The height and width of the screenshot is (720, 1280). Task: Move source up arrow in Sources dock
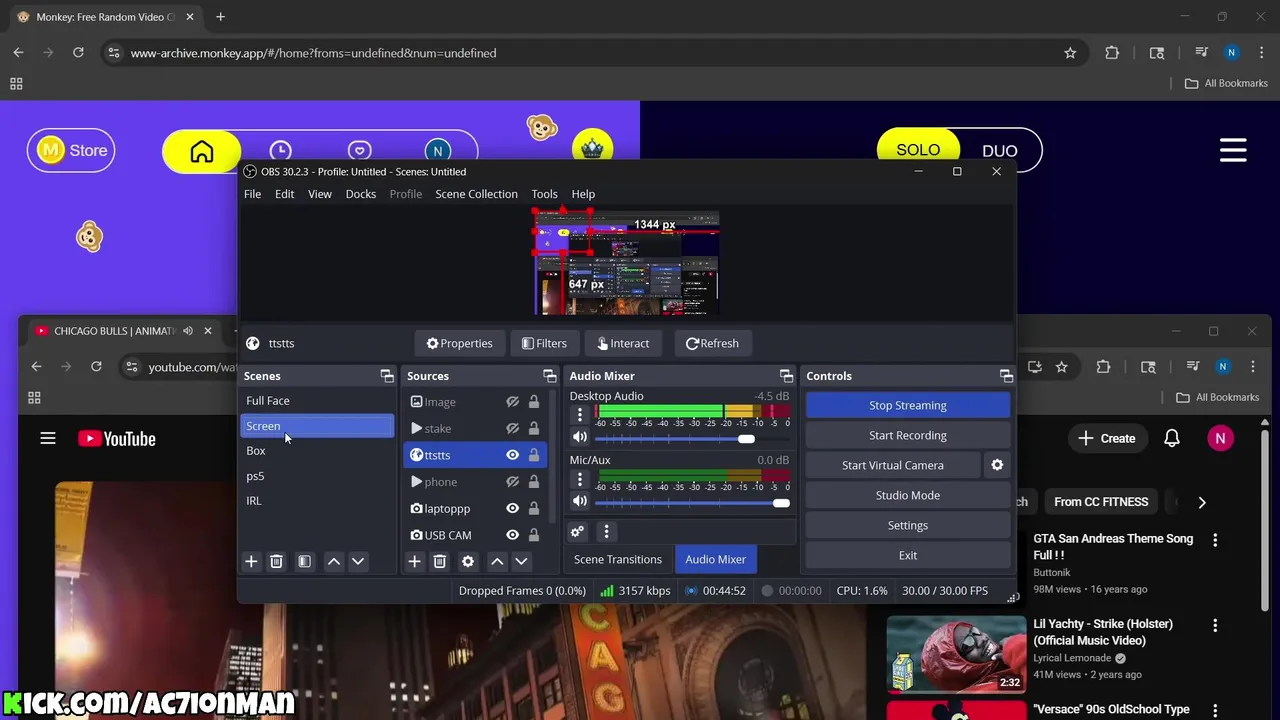pos(497,562)
